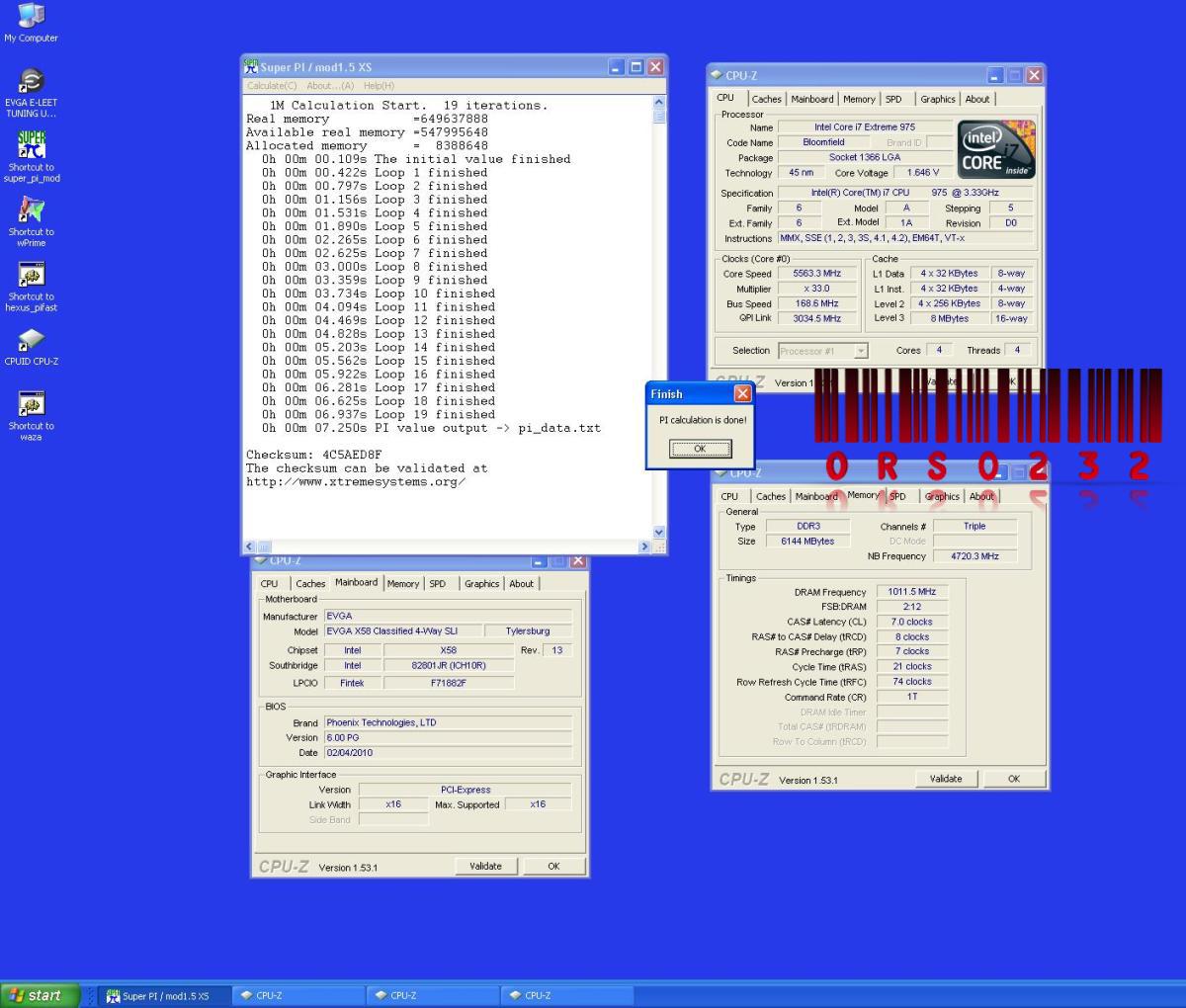The image size is (1186, 1008).
Task: Open waza desktop shortcut
Action: point(31,416)
